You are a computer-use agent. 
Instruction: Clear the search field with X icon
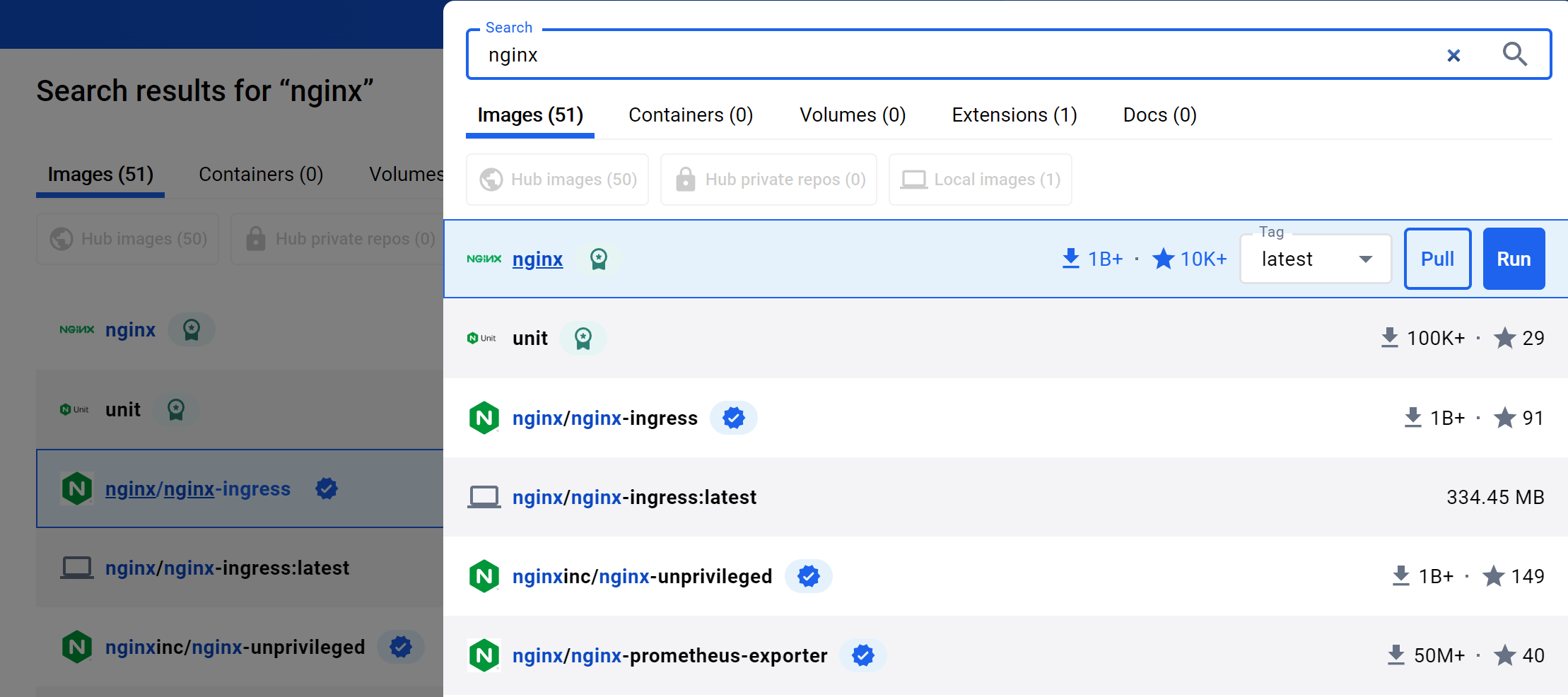(x=1453, y=55)
